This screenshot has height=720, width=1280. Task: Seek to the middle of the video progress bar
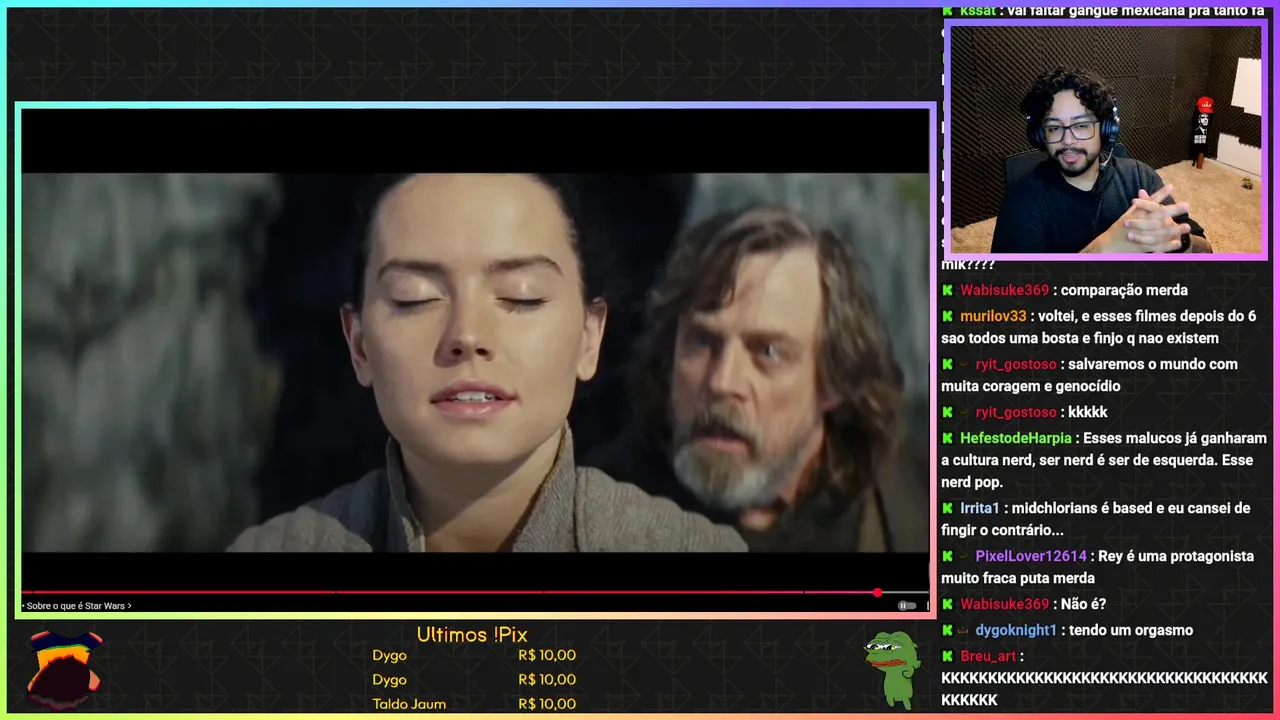(475, 593)
